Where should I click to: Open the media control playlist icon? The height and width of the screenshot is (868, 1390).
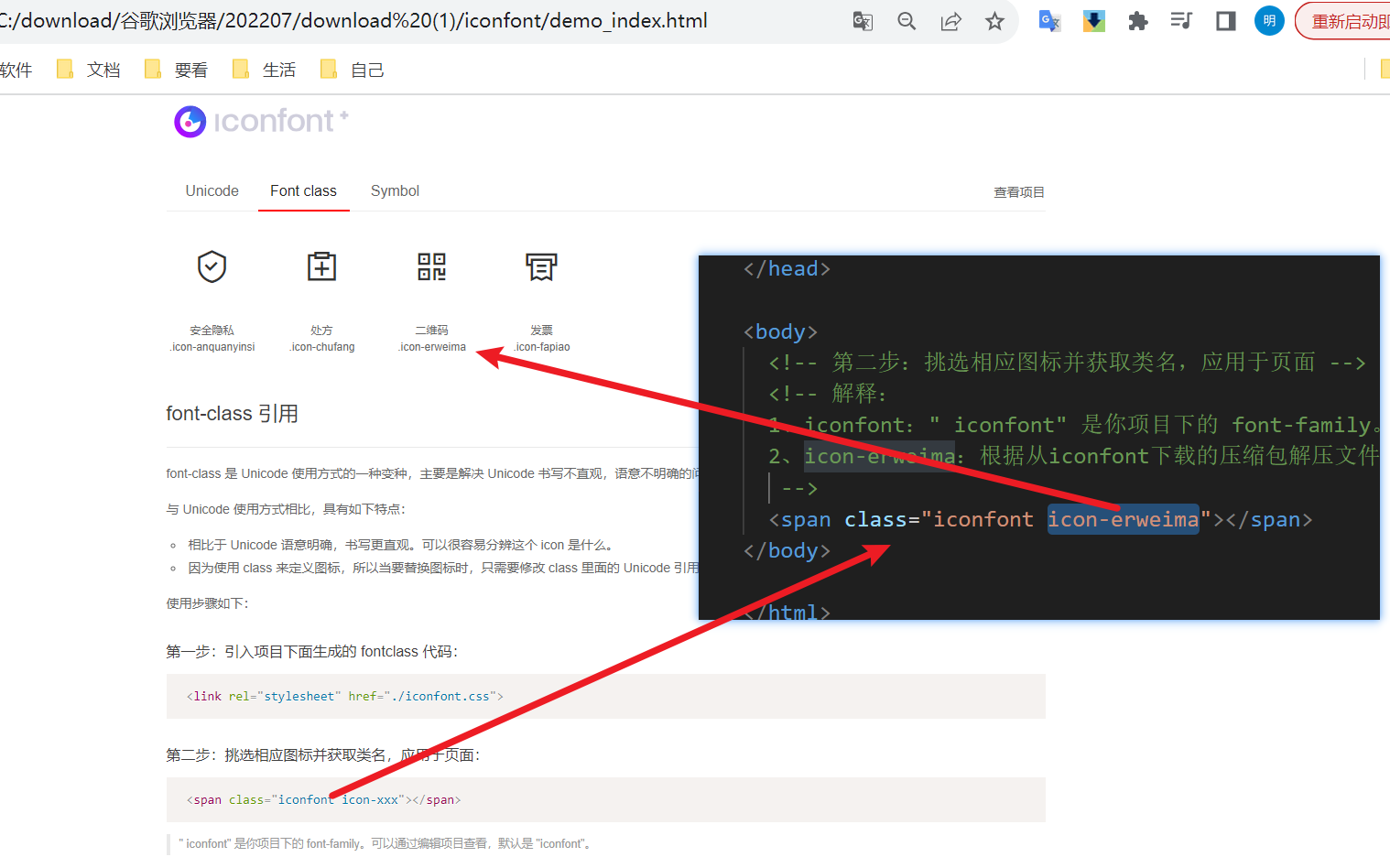coord(1181,21)
